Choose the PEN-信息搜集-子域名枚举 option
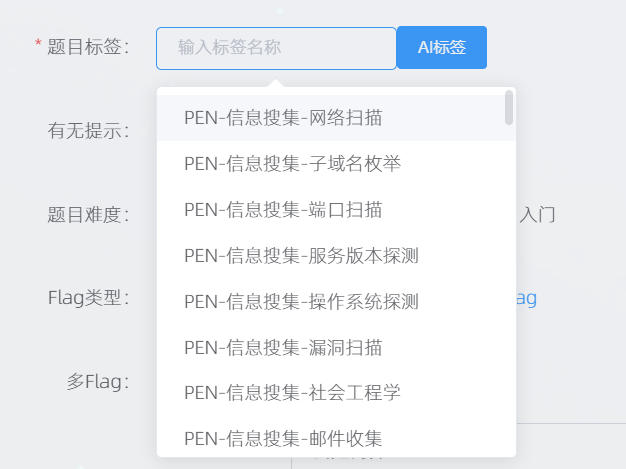The height and width of the screenshot is (469, 626). pos(292,164)
